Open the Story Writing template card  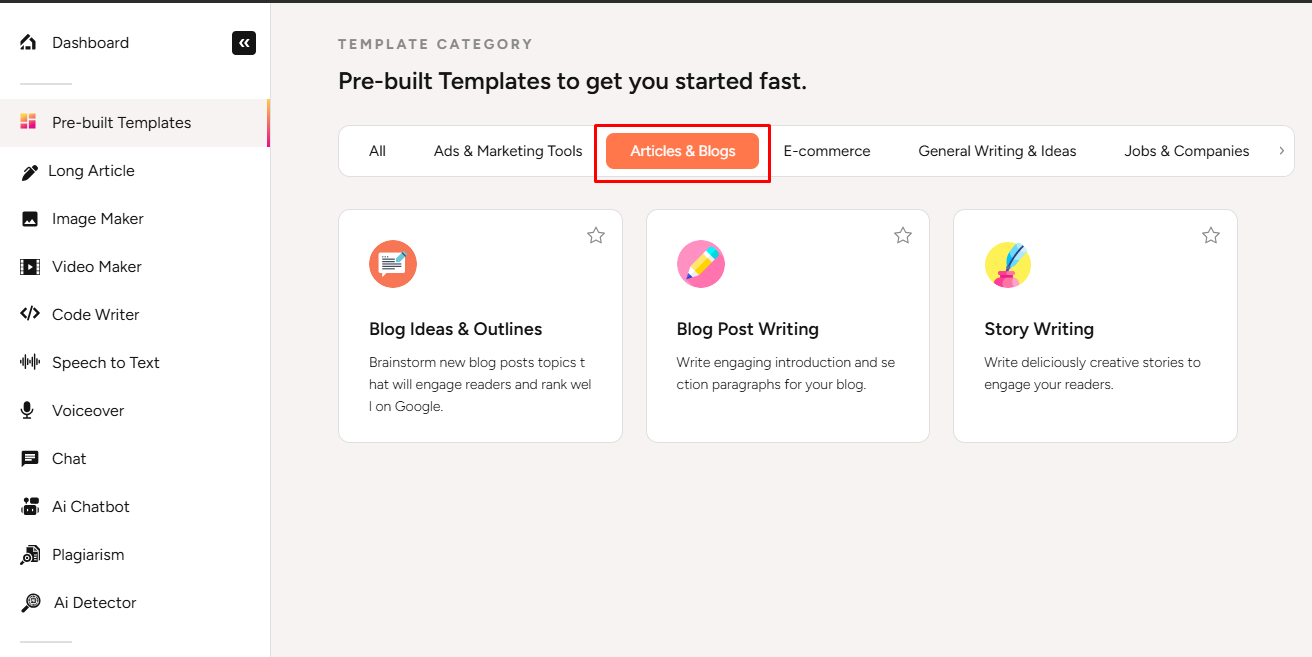(x=1095, y=329)
